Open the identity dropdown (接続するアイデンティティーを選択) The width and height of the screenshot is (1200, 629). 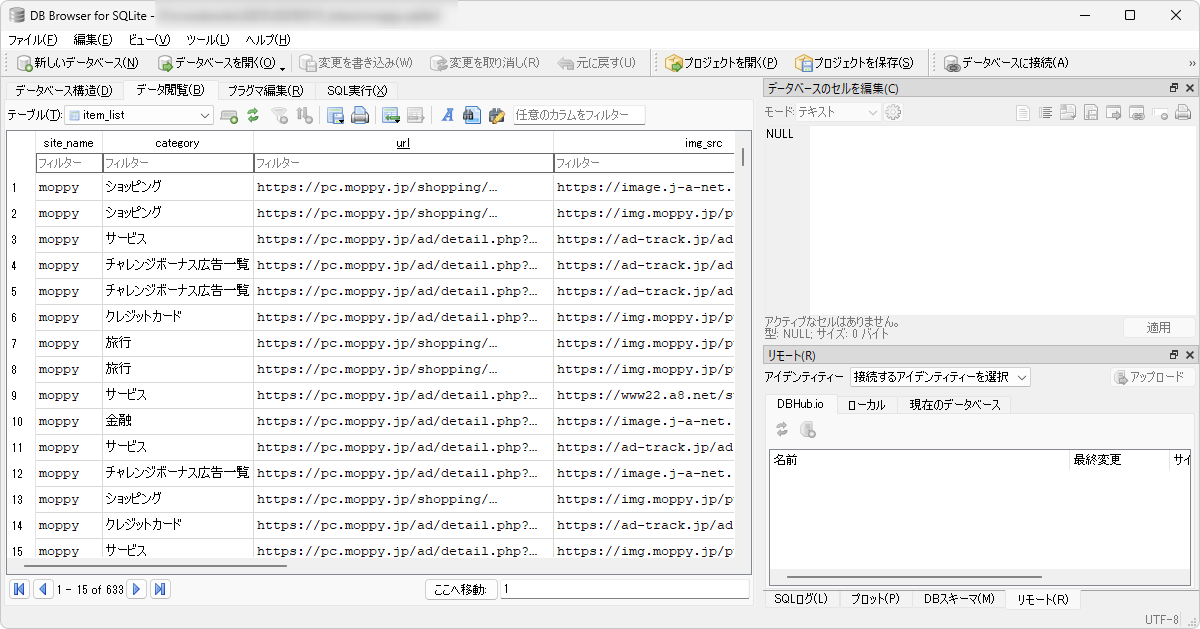[x=940, y=377]
